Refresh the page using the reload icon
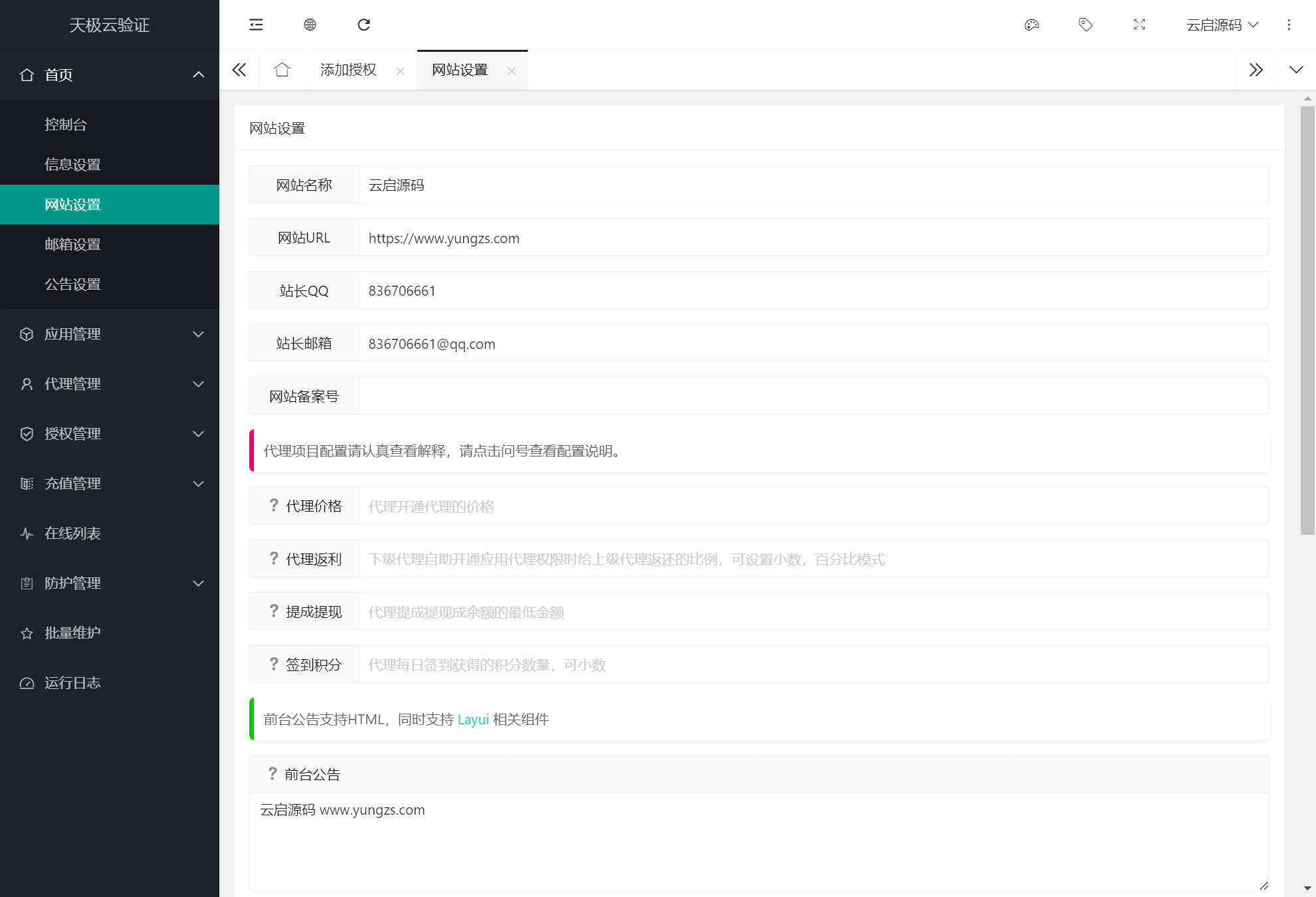This screenshot has width=1316, height=897. pyautogui.click(x=364, y=25)
